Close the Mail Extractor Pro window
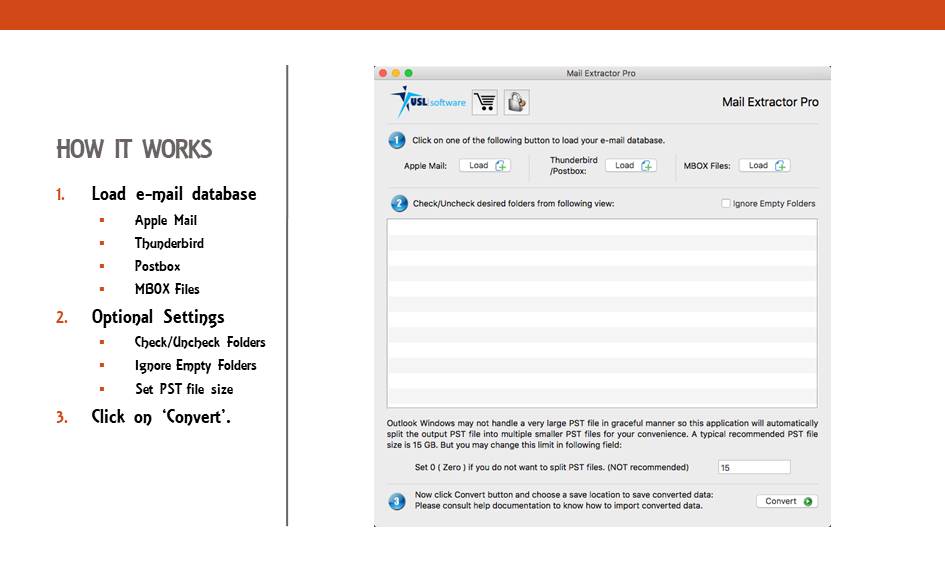 coord(383,73)
